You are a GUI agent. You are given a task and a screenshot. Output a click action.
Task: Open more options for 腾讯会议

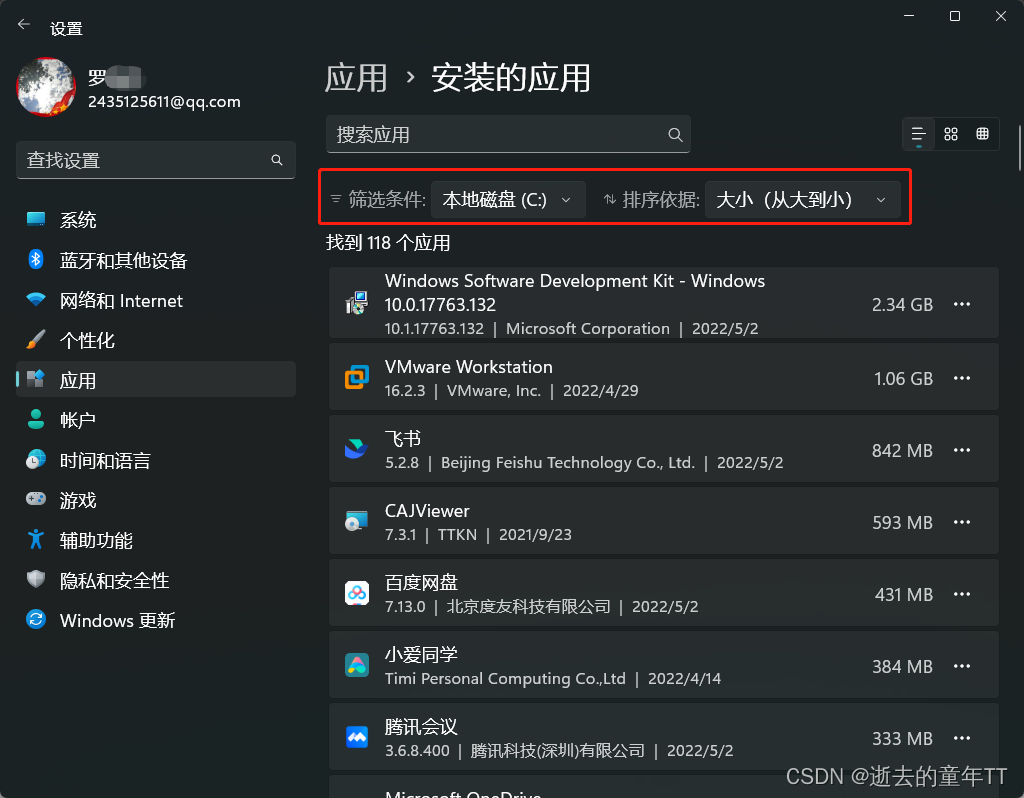[962, 738]
